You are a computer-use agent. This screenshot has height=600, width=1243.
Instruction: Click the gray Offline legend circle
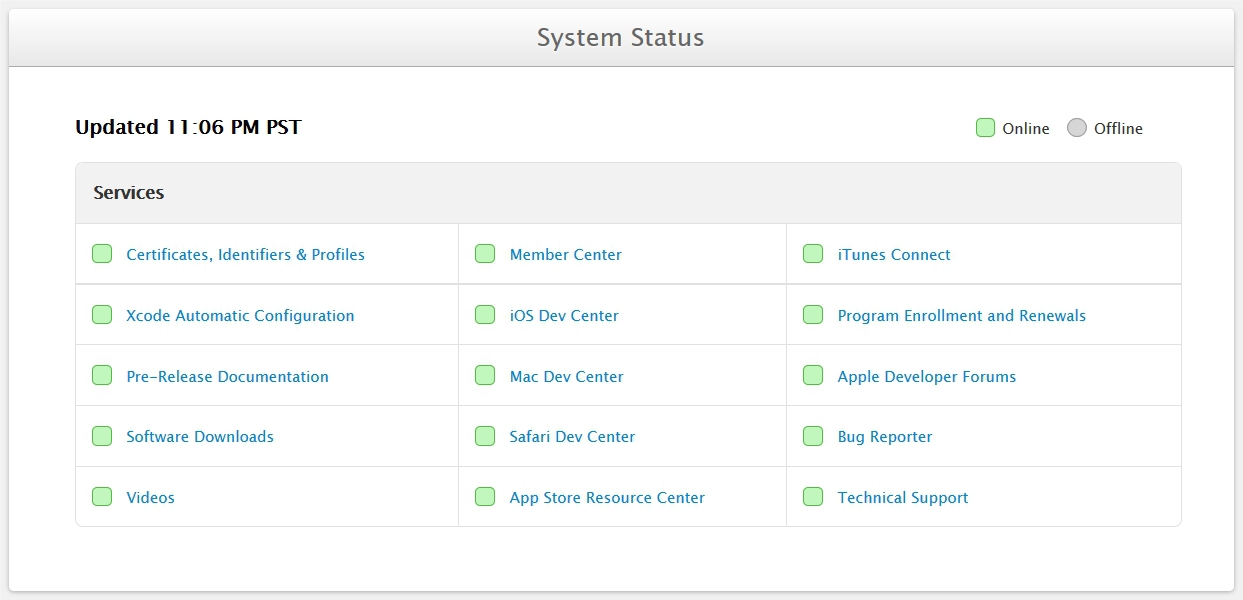1076,128
